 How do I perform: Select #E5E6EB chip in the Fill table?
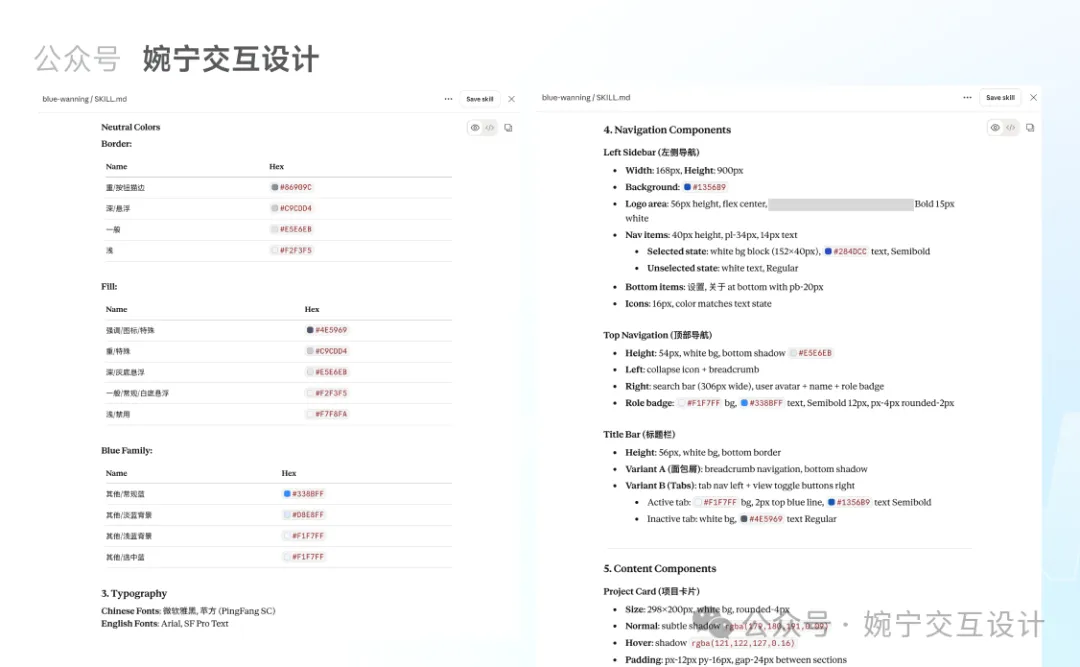pyautogui.click(x=327, y=372)
